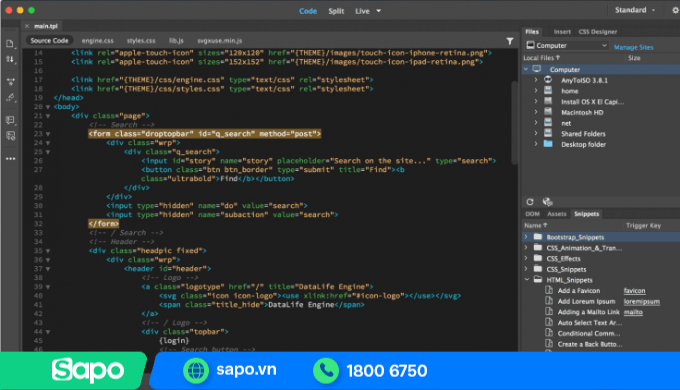
Task: Click the Manage Sites link
Action: coord(634,47)
